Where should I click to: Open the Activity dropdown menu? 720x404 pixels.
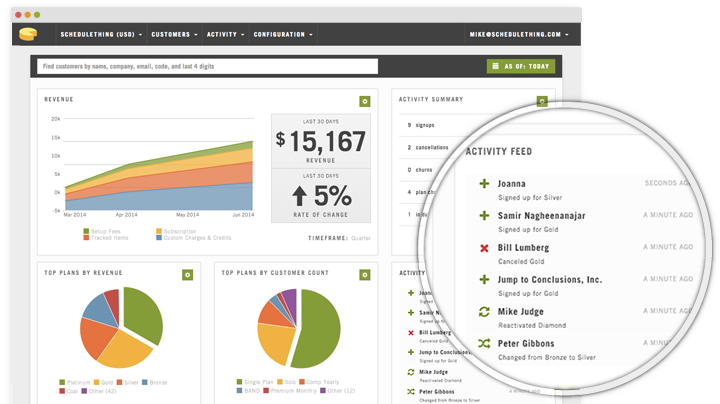225,34
